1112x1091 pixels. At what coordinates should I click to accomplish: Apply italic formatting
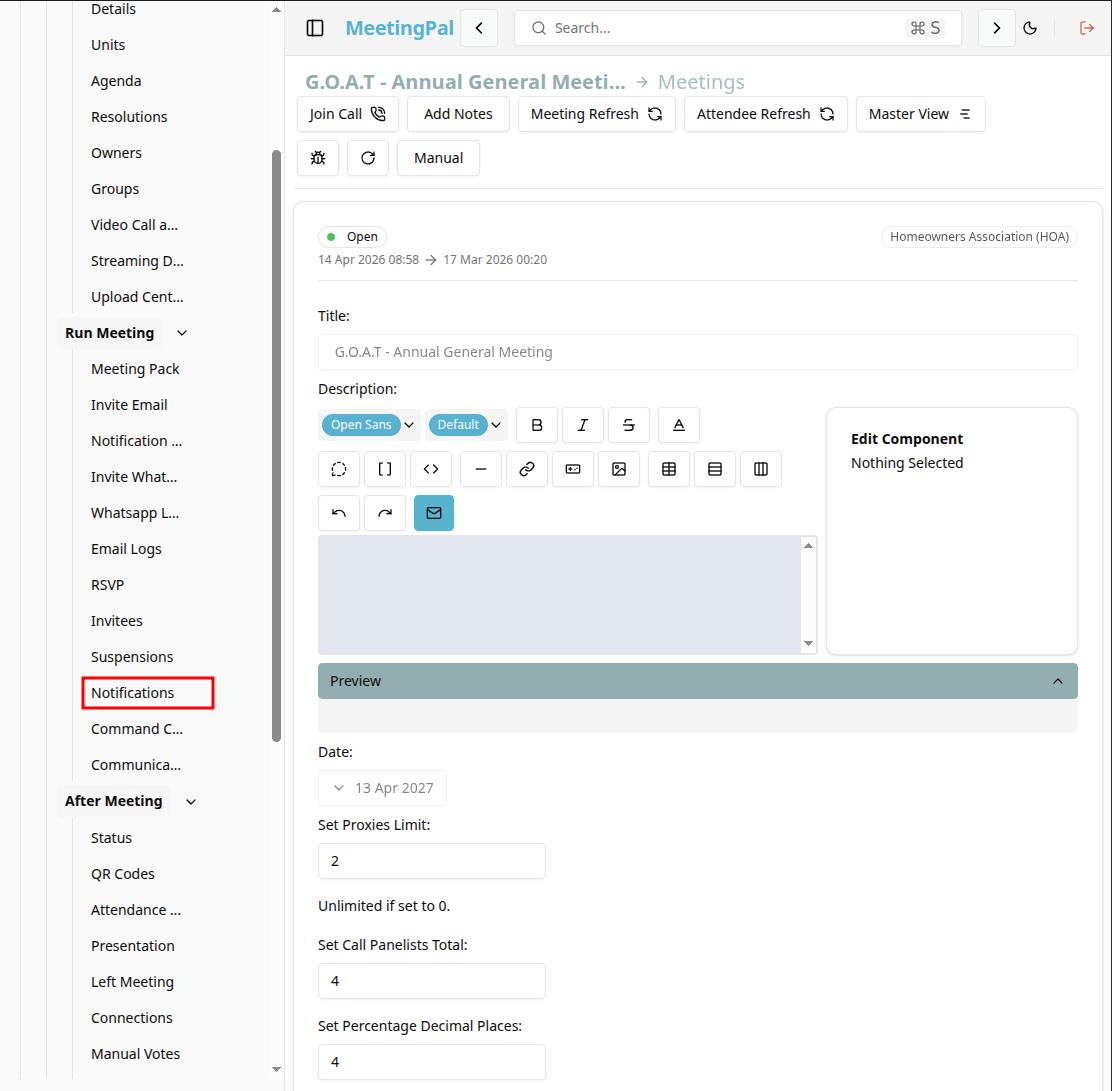(x=583, y=425)
